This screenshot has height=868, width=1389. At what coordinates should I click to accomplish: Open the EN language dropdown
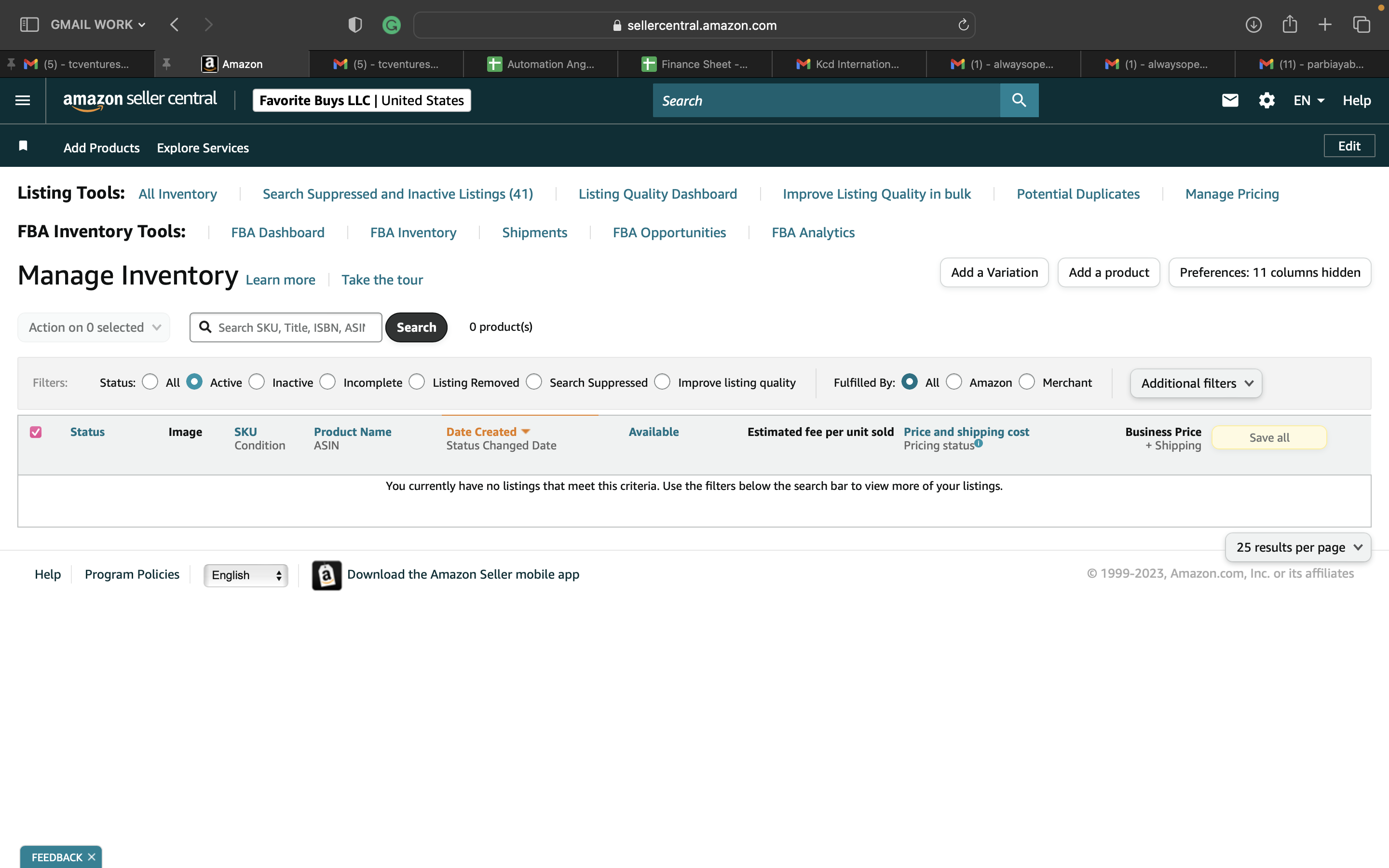(1308, 100)
